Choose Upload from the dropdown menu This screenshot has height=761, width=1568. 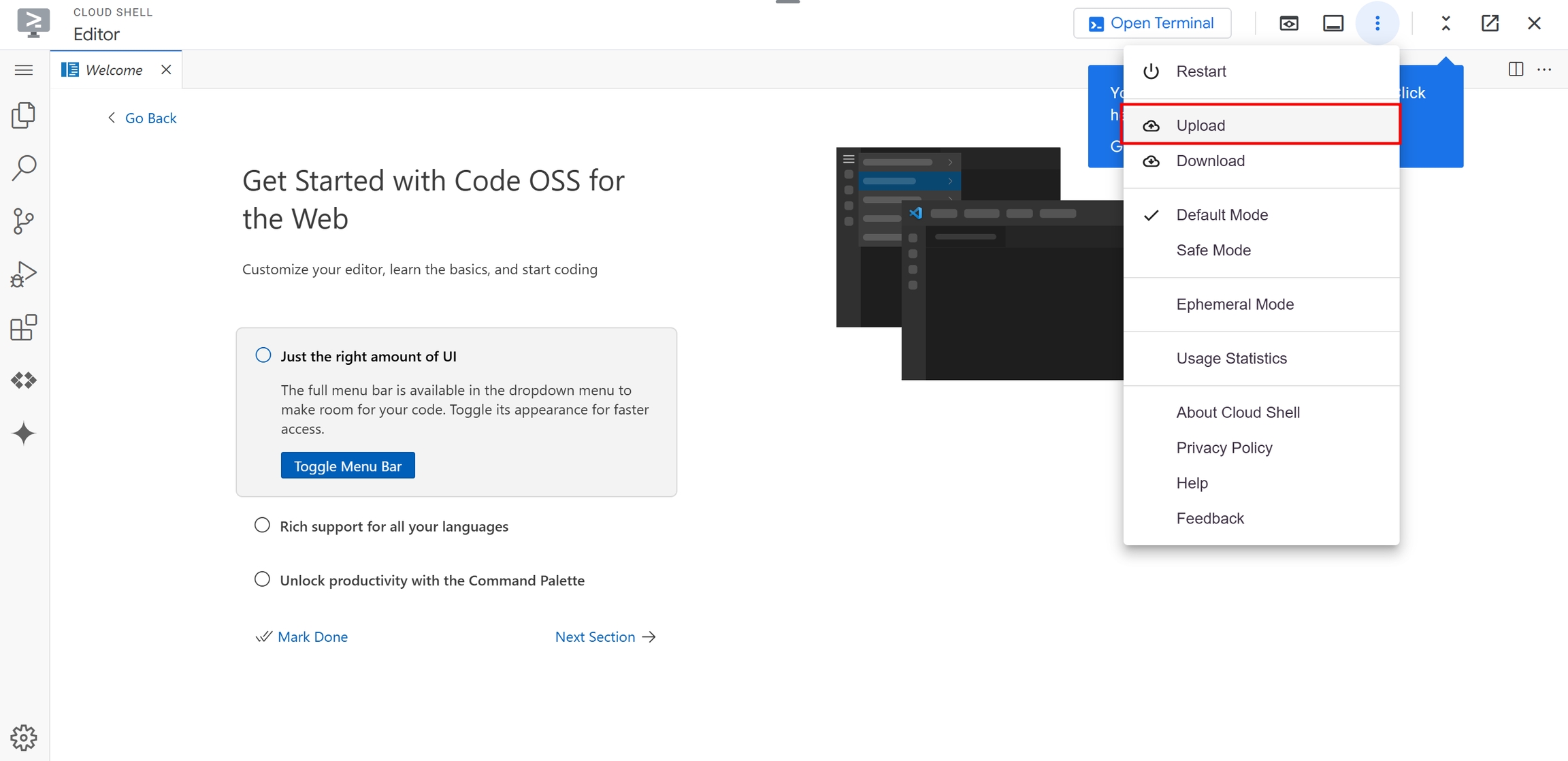(1200, 125)
